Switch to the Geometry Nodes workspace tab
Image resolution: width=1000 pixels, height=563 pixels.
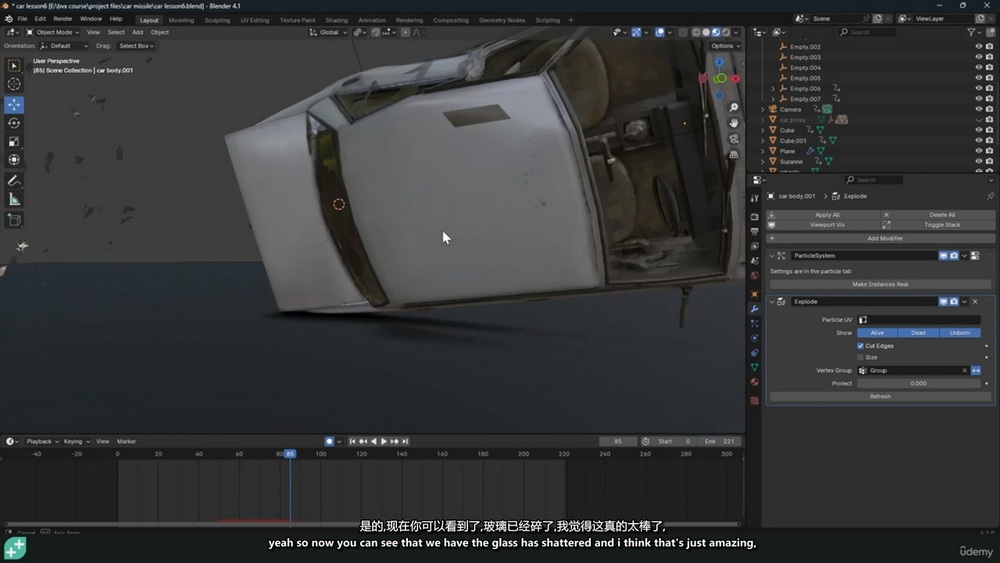[502, 20]
